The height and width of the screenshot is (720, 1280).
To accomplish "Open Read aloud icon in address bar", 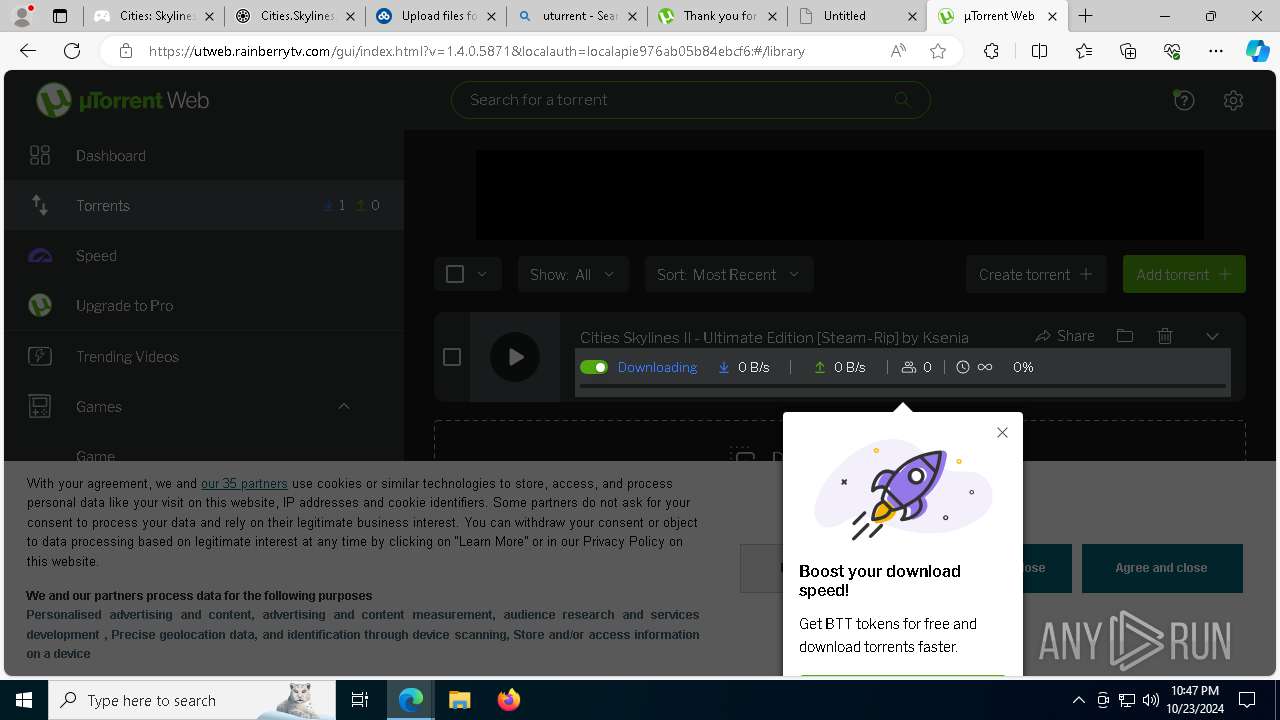I will pyautogui.click(x=898, y=51).
